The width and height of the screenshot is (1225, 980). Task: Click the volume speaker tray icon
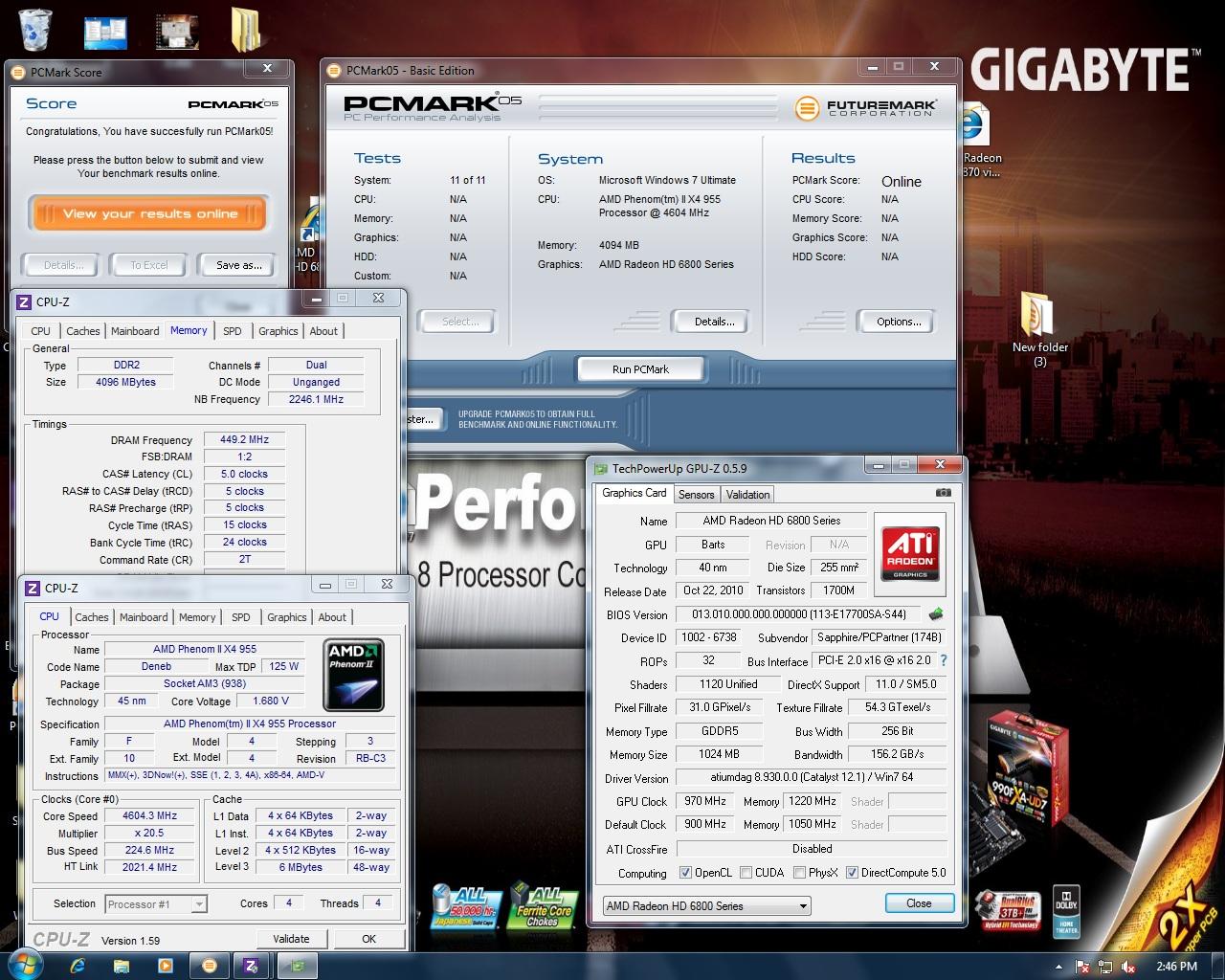tap(1127, 967)
